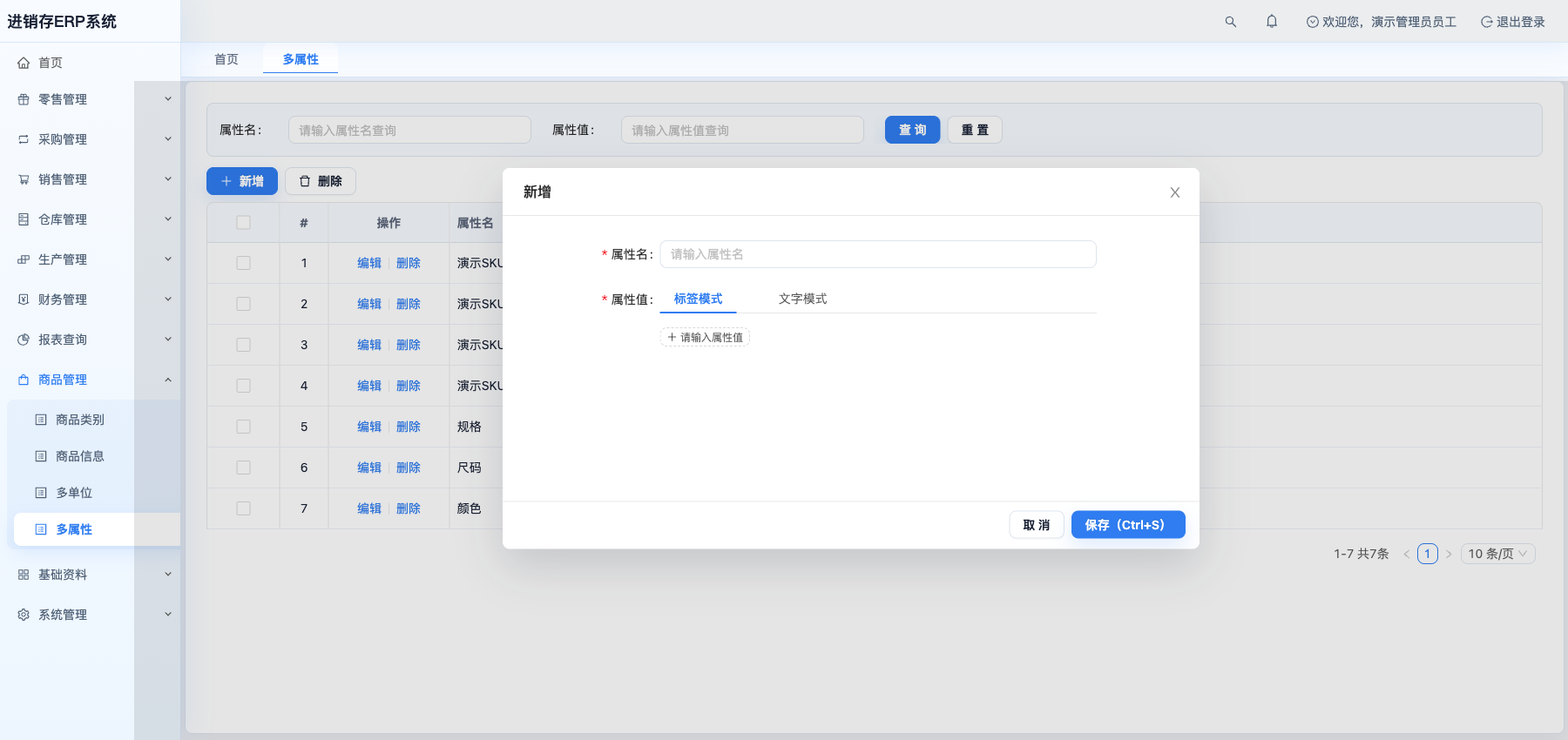Click the 查询 search button
Screen dimensions: 1568x740
pos(912,130)
